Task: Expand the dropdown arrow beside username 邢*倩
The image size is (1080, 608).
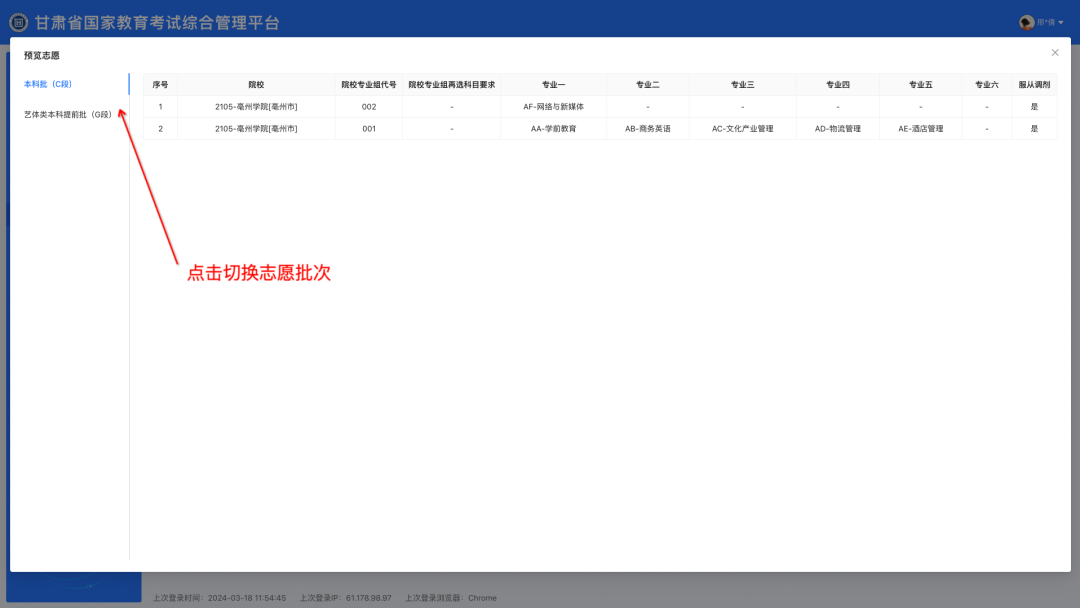Action: point(1061,20)
